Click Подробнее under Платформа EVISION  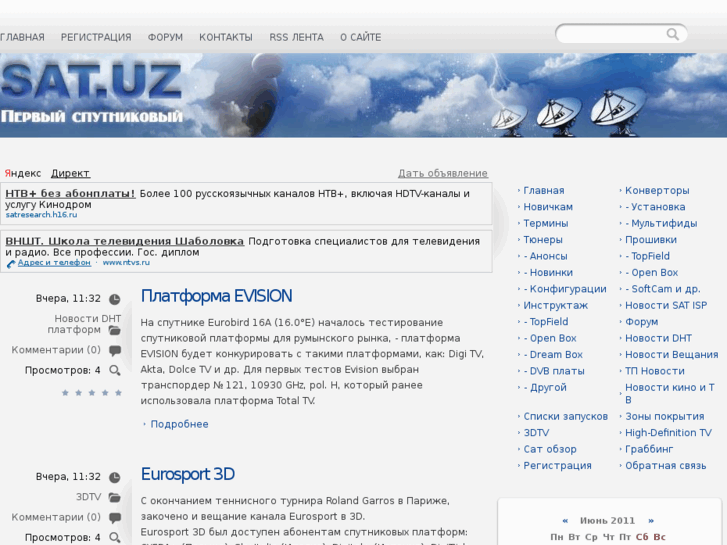[x=179, y=424]
